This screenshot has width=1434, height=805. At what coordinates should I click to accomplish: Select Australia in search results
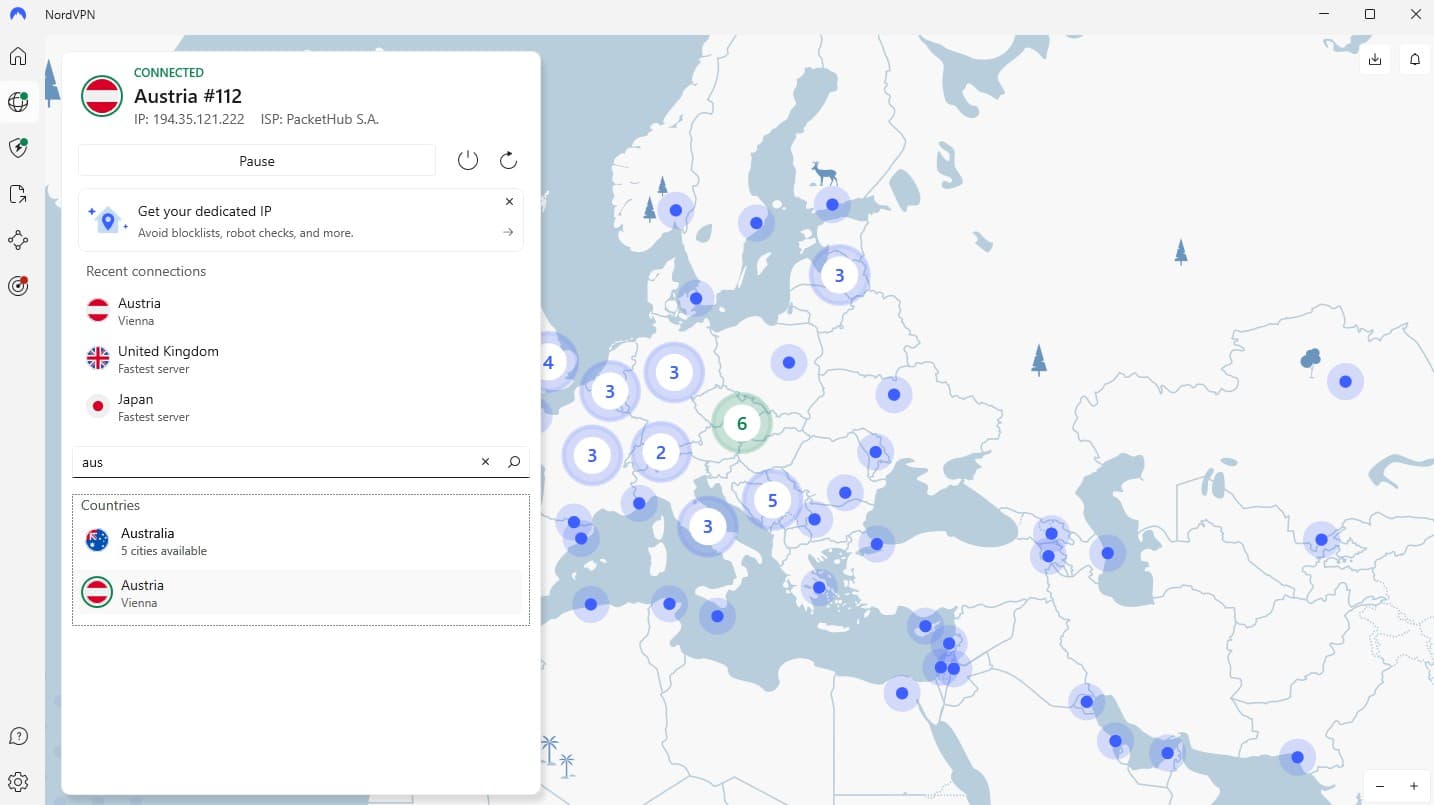click(x=301, y=541)
